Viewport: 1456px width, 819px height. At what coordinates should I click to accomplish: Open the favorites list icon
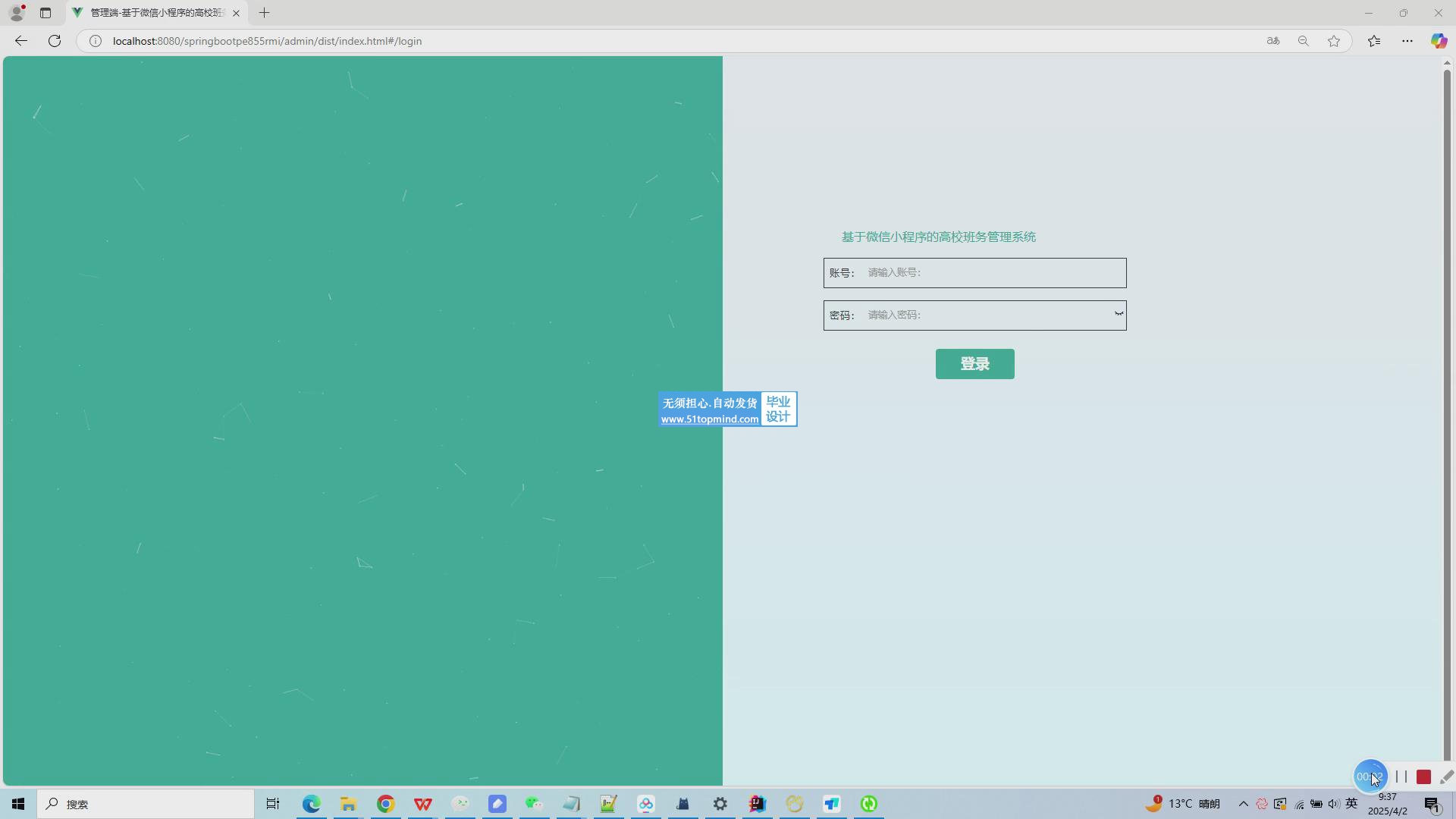pyautogui.click(x=1374, y=41)
